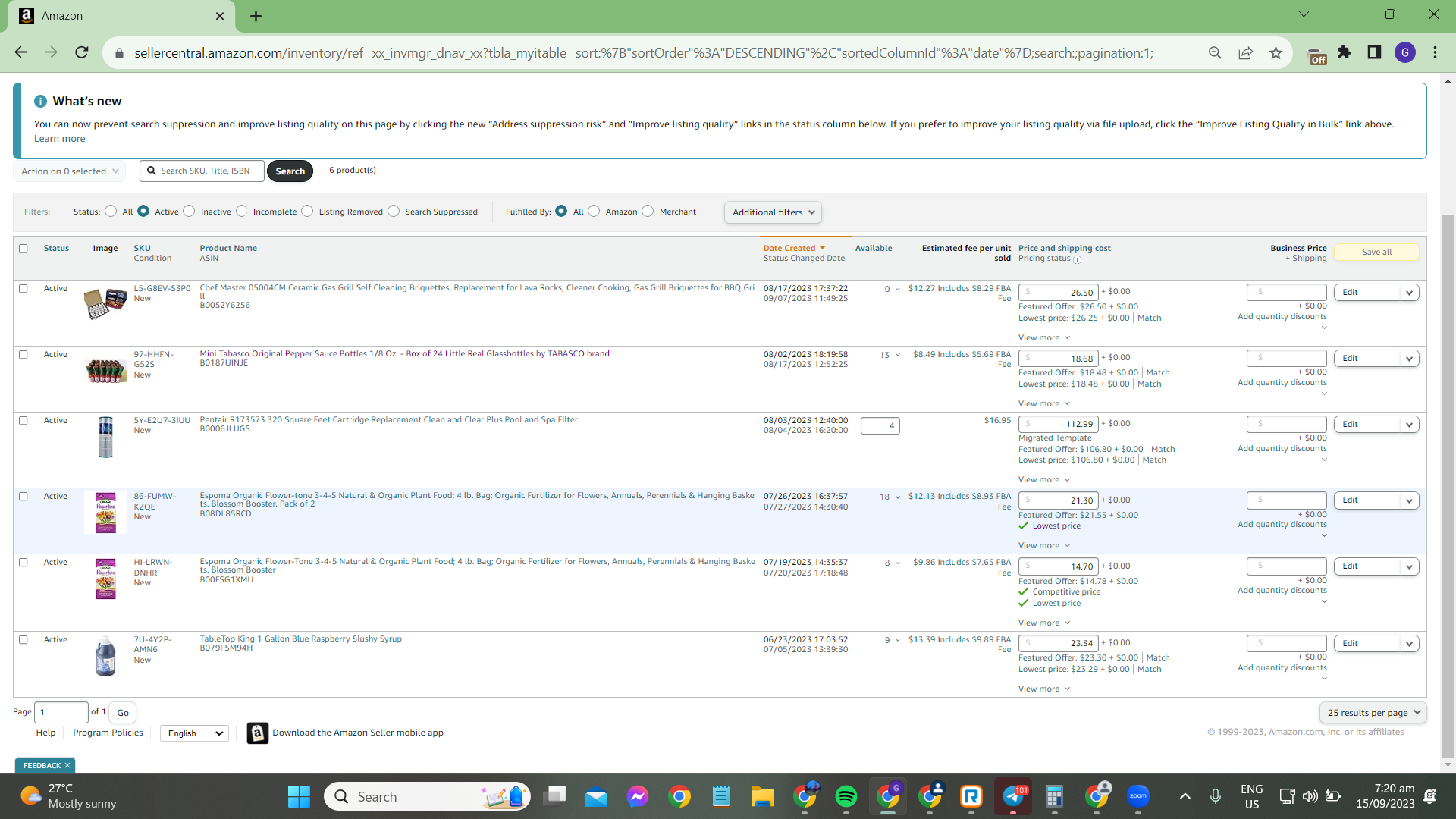Open Task View from the taskbar
This screenshot has width=1456, height=819.
555,796
